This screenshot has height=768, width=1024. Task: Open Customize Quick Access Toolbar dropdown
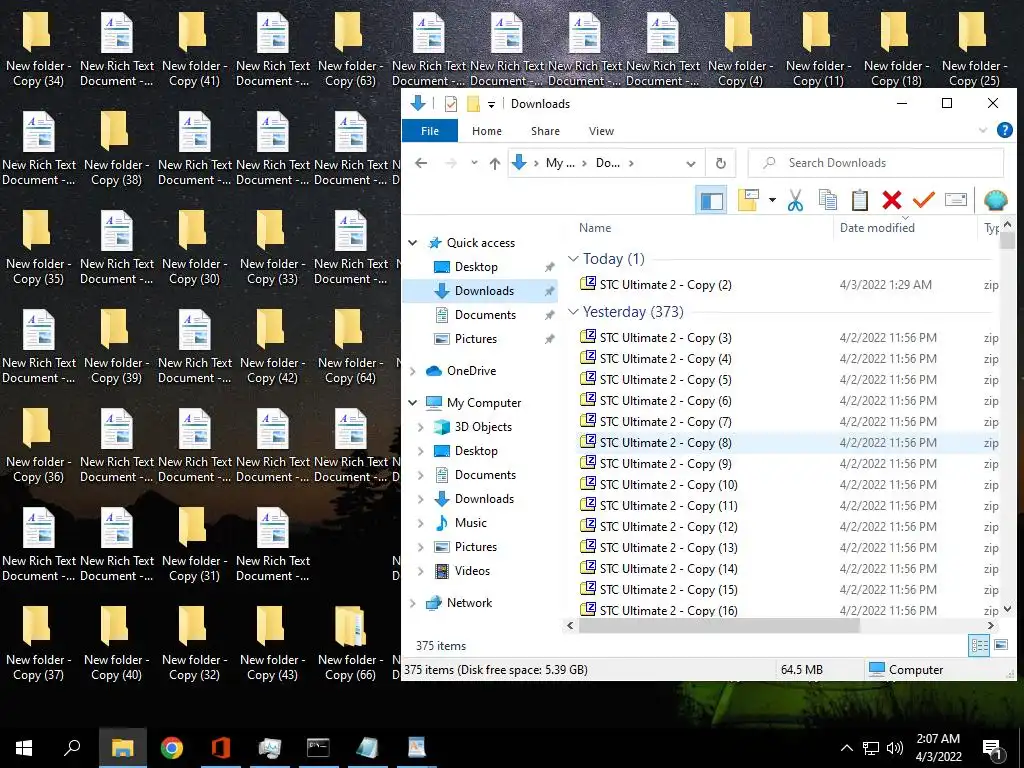point(491,104)
